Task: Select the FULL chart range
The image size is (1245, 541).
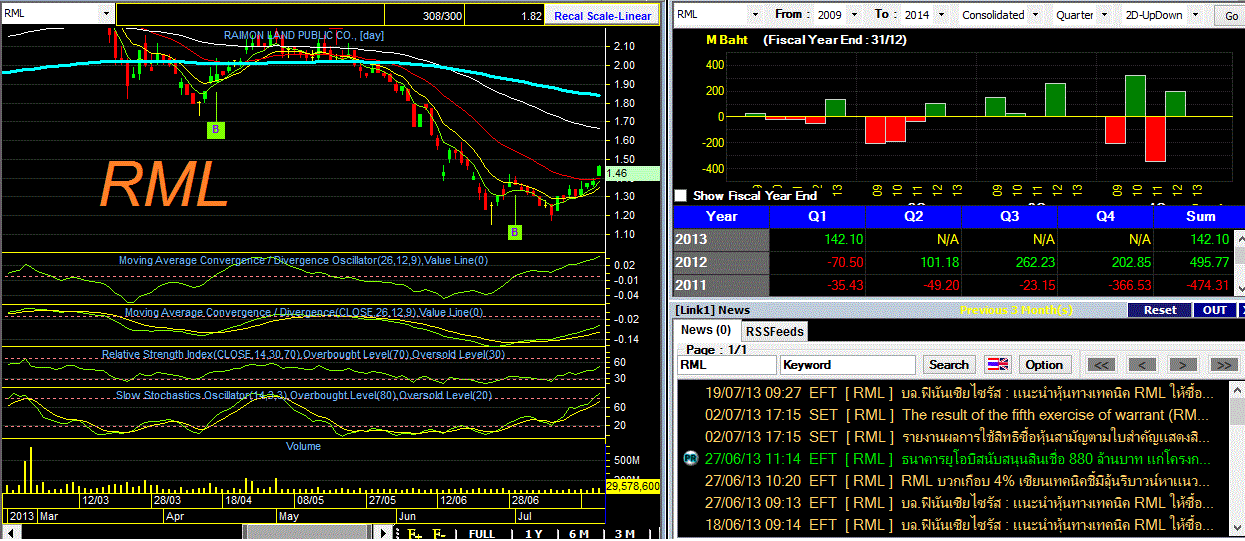Action: coord(481,535)
